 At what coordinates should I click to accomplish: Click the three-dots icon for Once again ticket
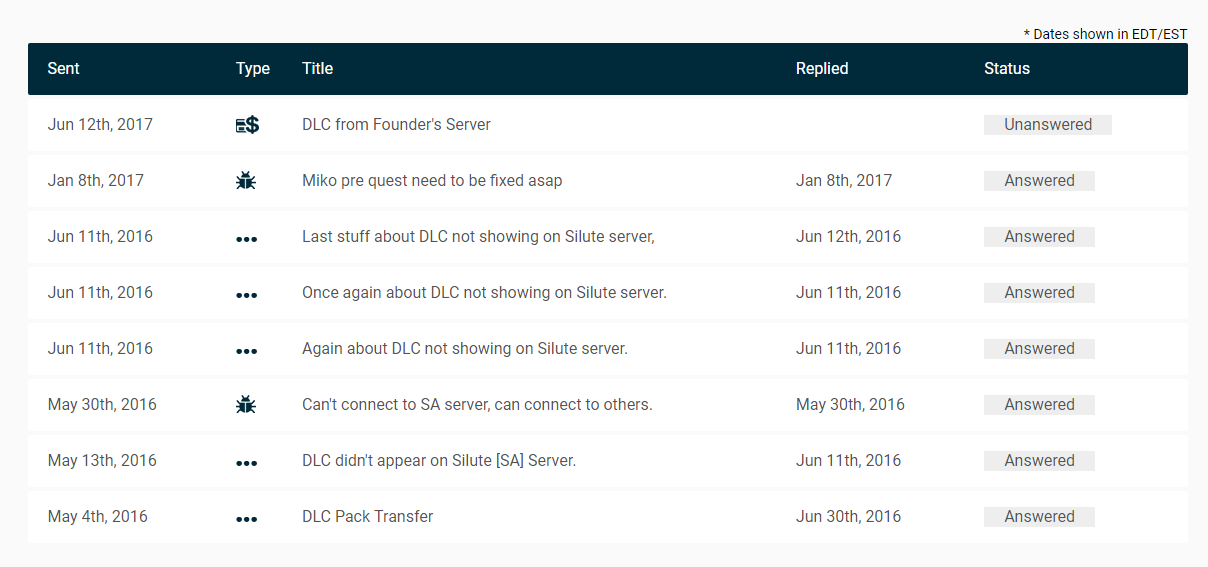point(246,295)
